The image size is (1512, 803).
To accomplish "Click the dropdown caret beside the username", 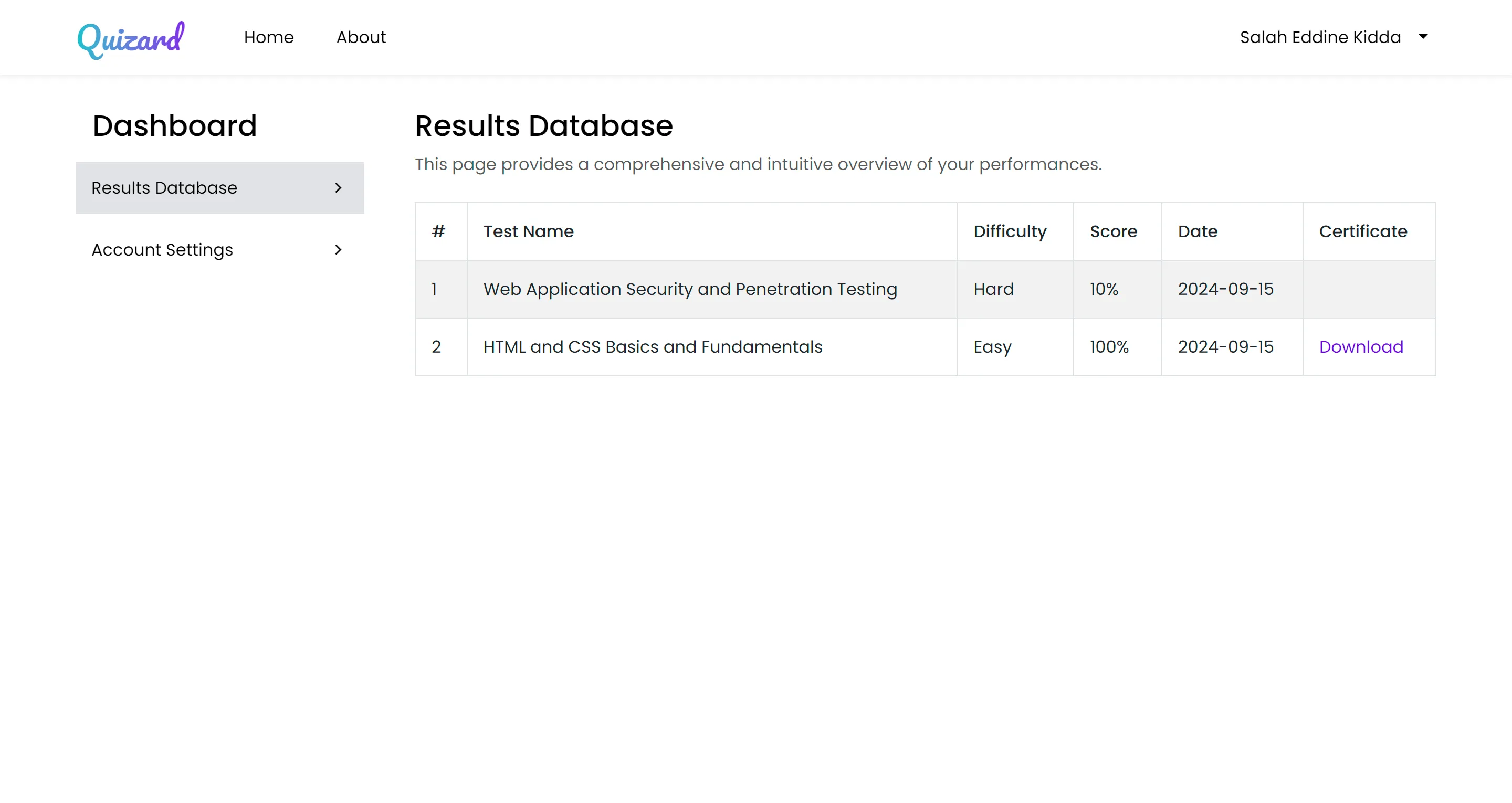I will 1423,36.
